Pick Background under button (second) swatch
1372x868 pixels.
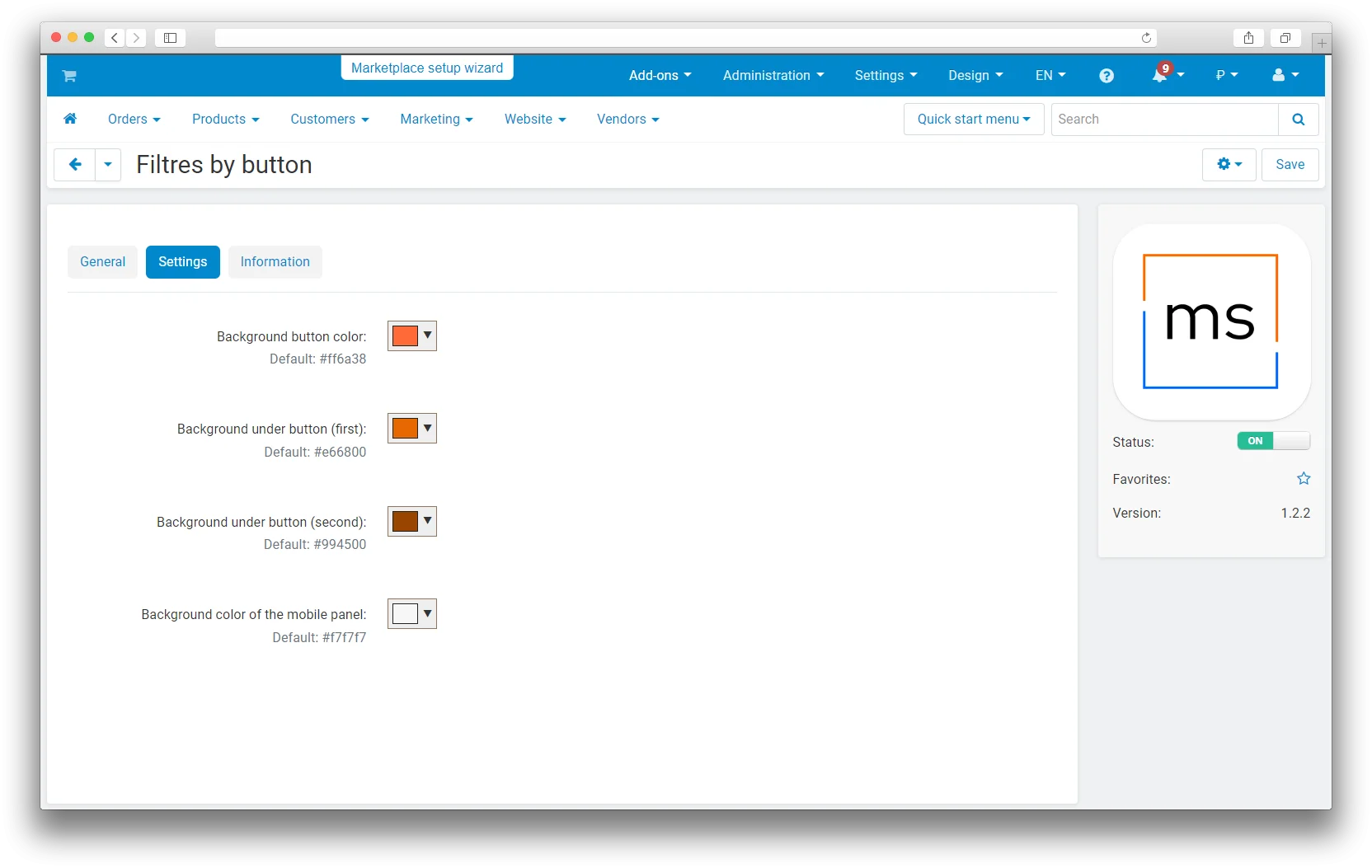[x=405, y=521]
